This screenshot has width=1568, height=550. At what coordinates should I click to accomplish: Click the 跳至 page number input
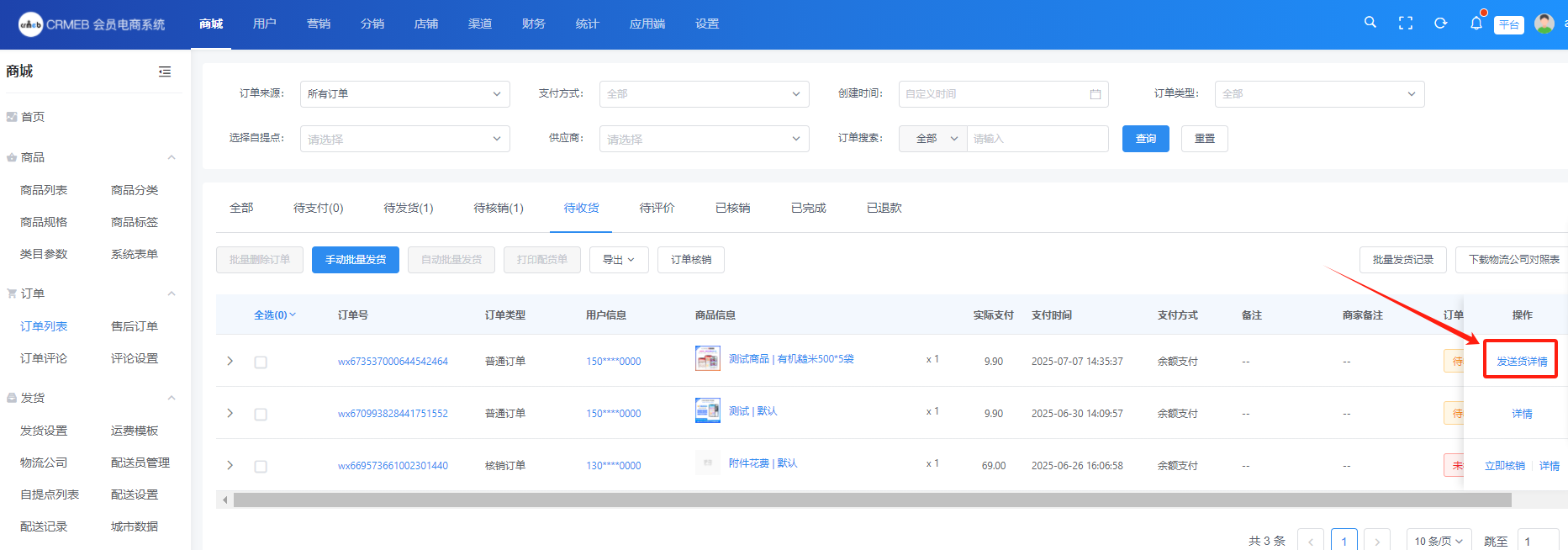pyautogui.click(x=1538, y=541)
